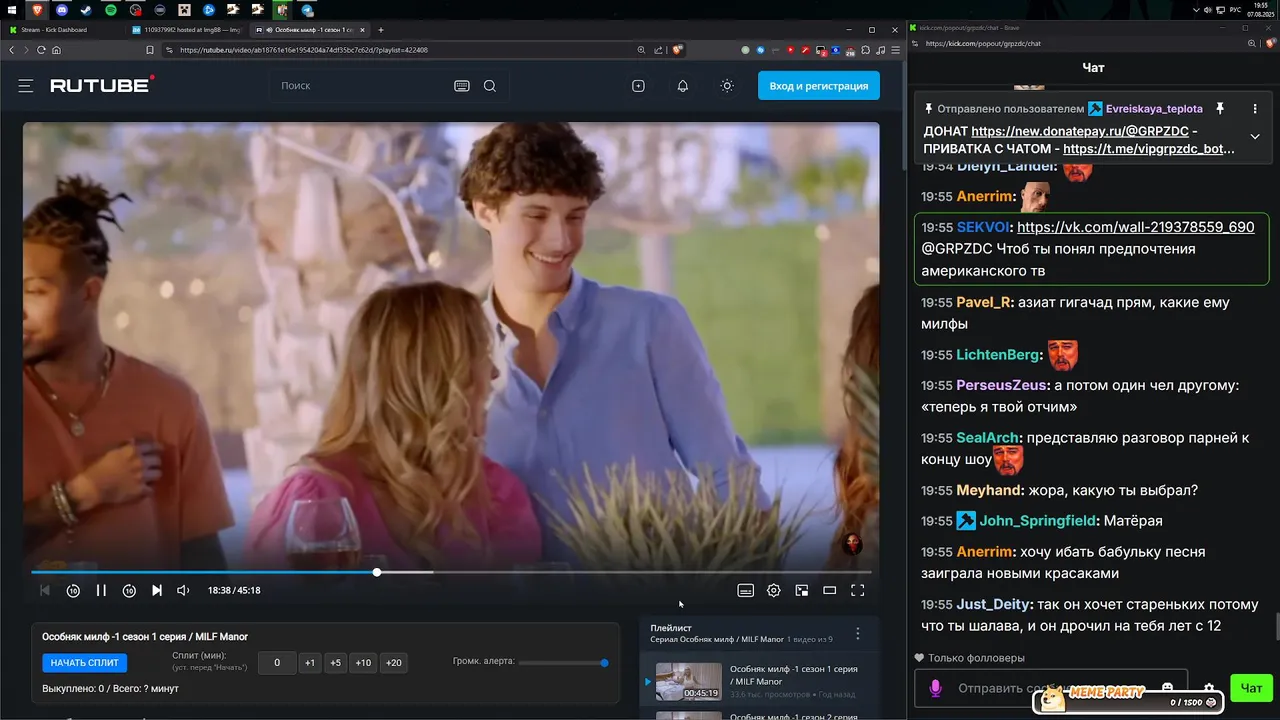
Task: Open Spotify from the taskbar
Action: coord(111,9)
